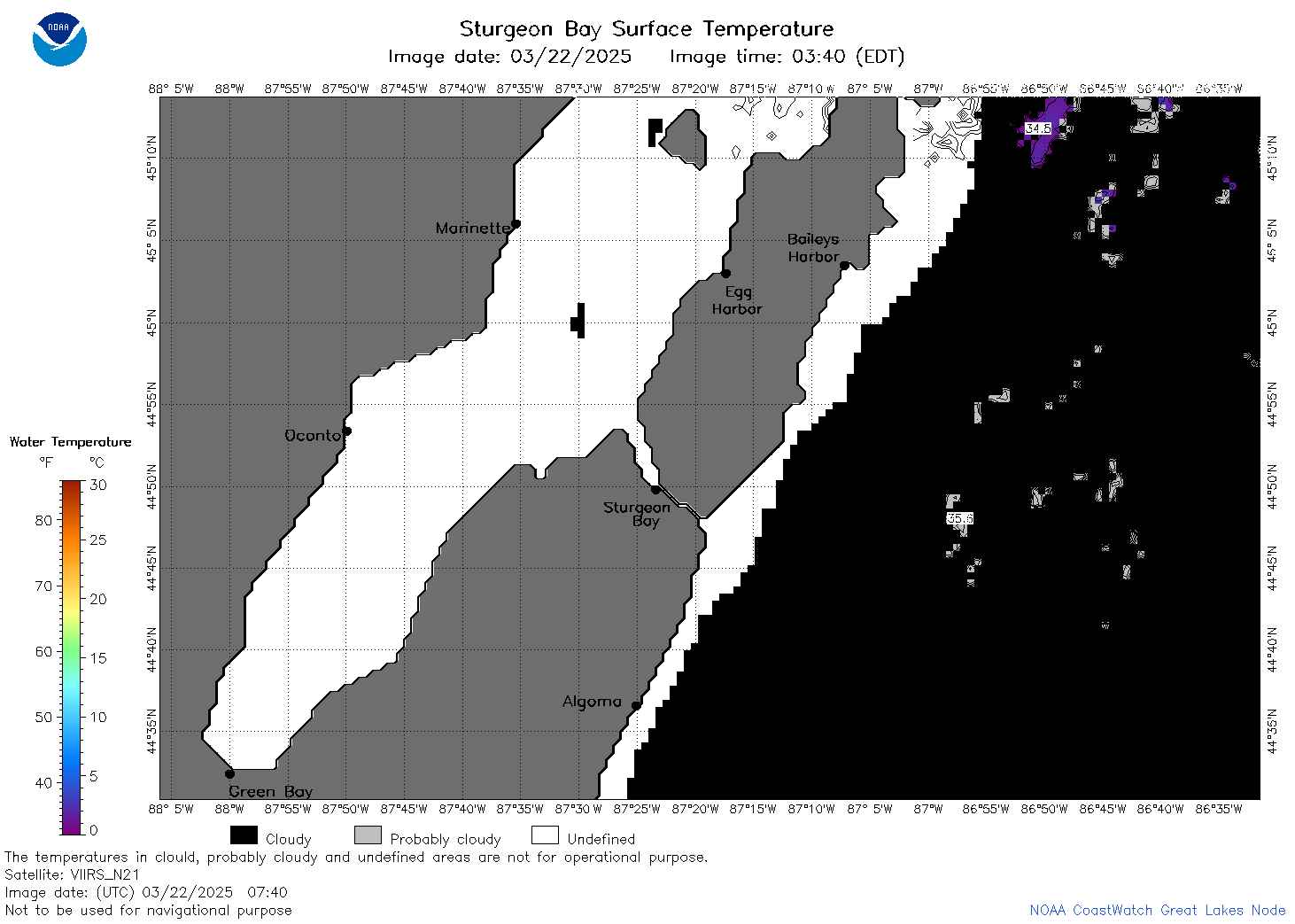Click the 86°35'W bottom axis label
The width and height of the screenshot is (1295, 924).
click(1219, 809)
